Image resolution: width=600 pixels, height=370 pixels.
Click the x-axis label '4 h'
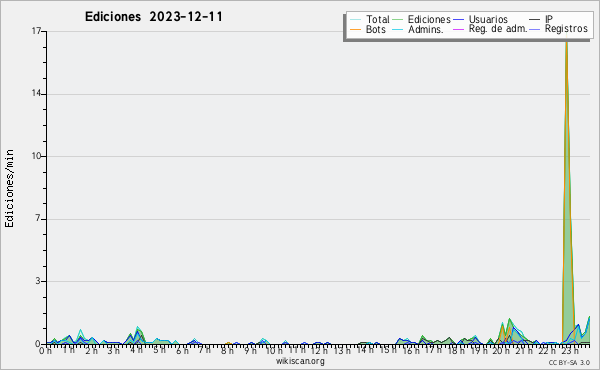tap(136, 350)
